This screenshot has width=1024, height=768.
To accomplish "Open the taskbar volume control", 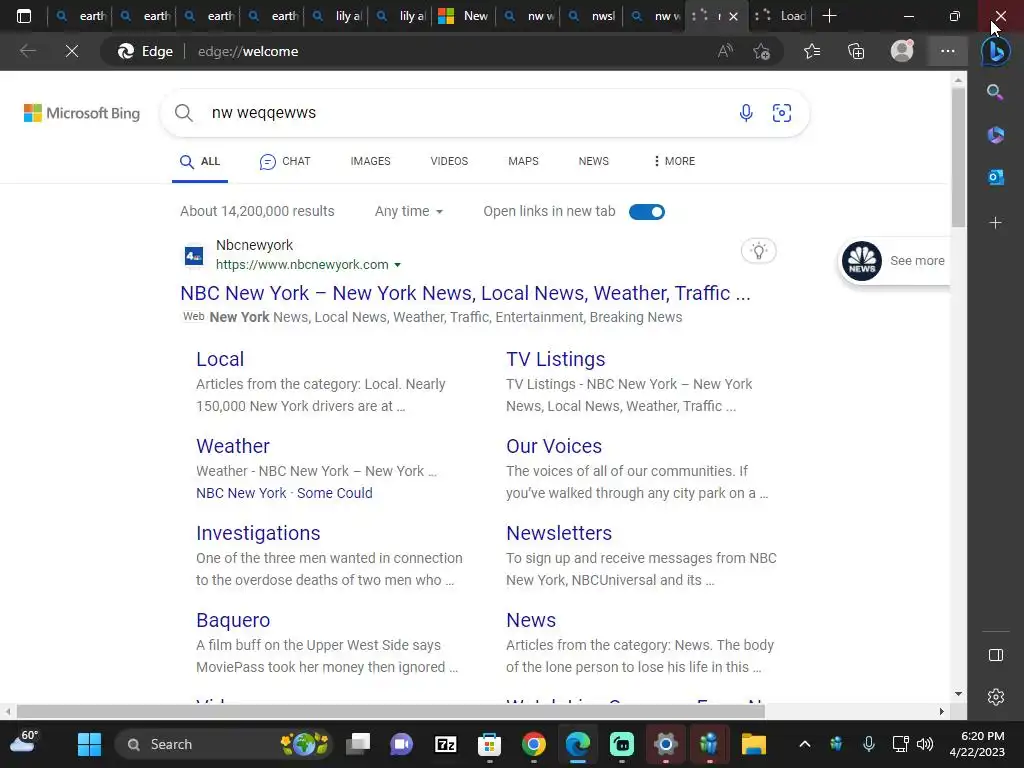I will pos(925,744).
